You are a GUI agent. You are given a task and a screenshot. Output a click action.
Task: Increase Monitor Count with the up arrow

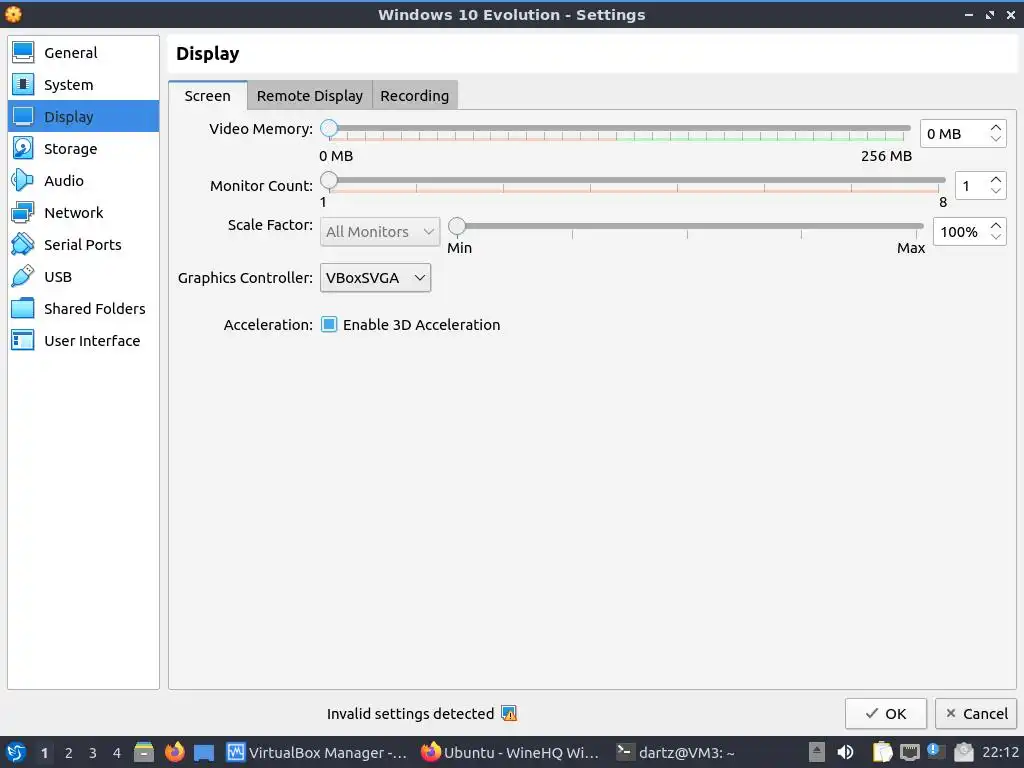point(995,180)
